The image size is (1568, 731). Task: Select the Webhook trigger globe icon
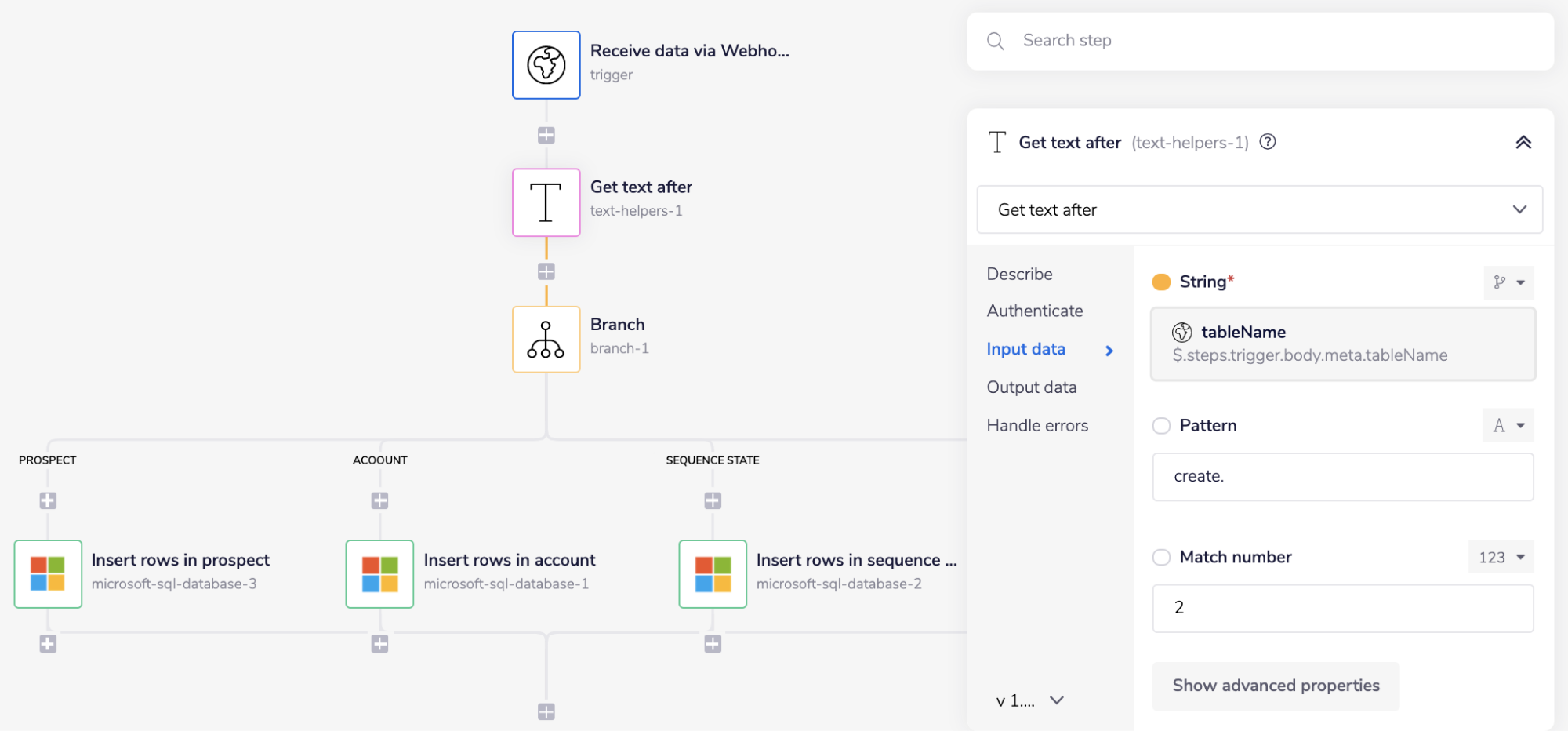pos(546,65)
